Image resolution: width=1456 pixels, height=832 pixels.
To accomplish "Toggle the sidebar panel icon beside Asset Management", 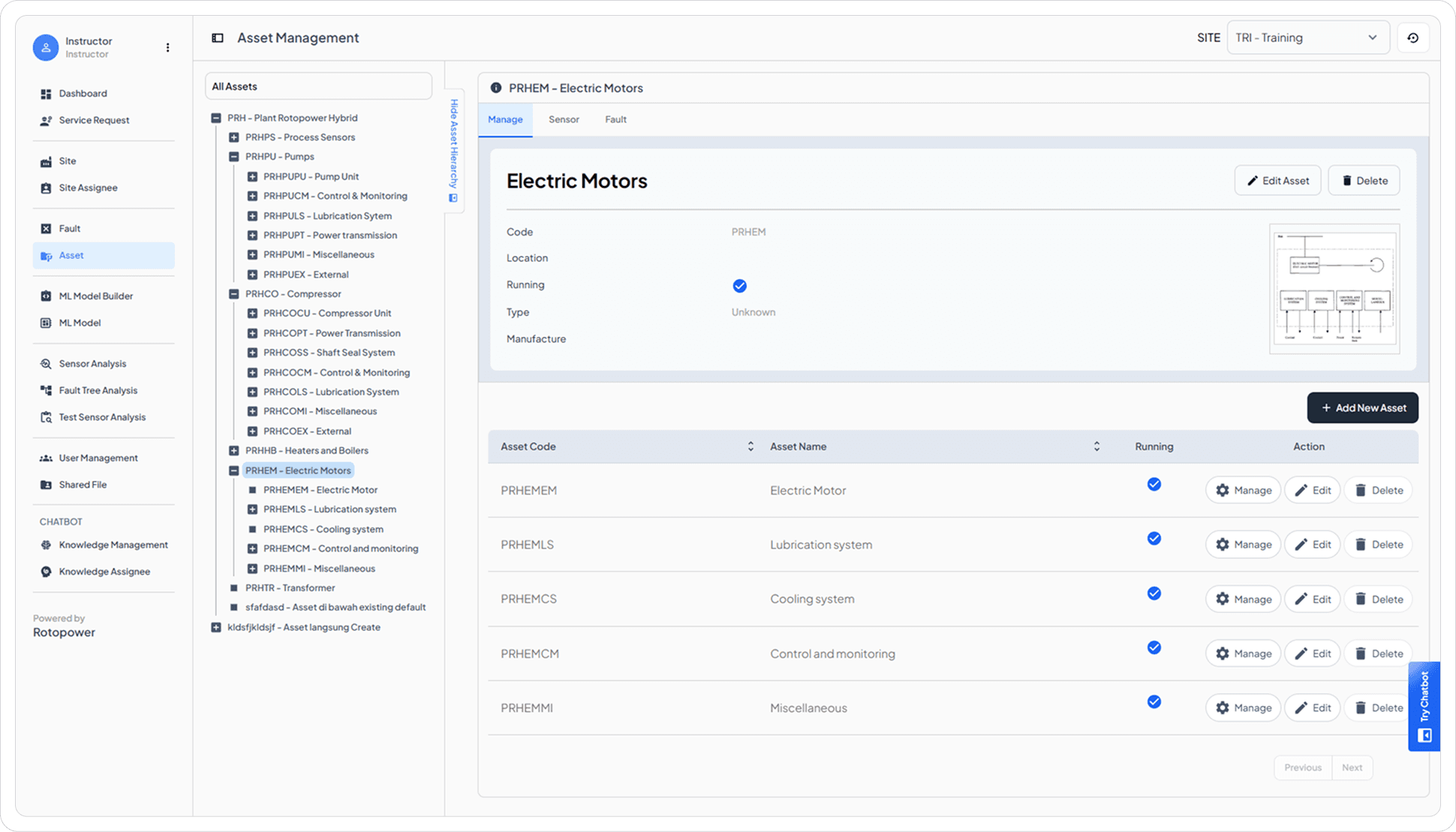I will tap(218, 38).
